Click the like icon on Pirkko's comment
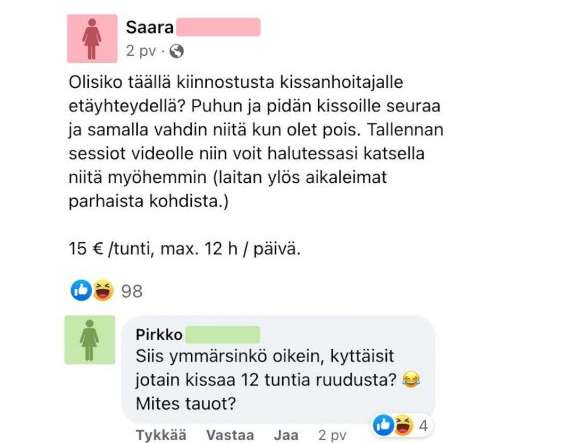This screenshot has height=443, width=581. tap(383, 425)
